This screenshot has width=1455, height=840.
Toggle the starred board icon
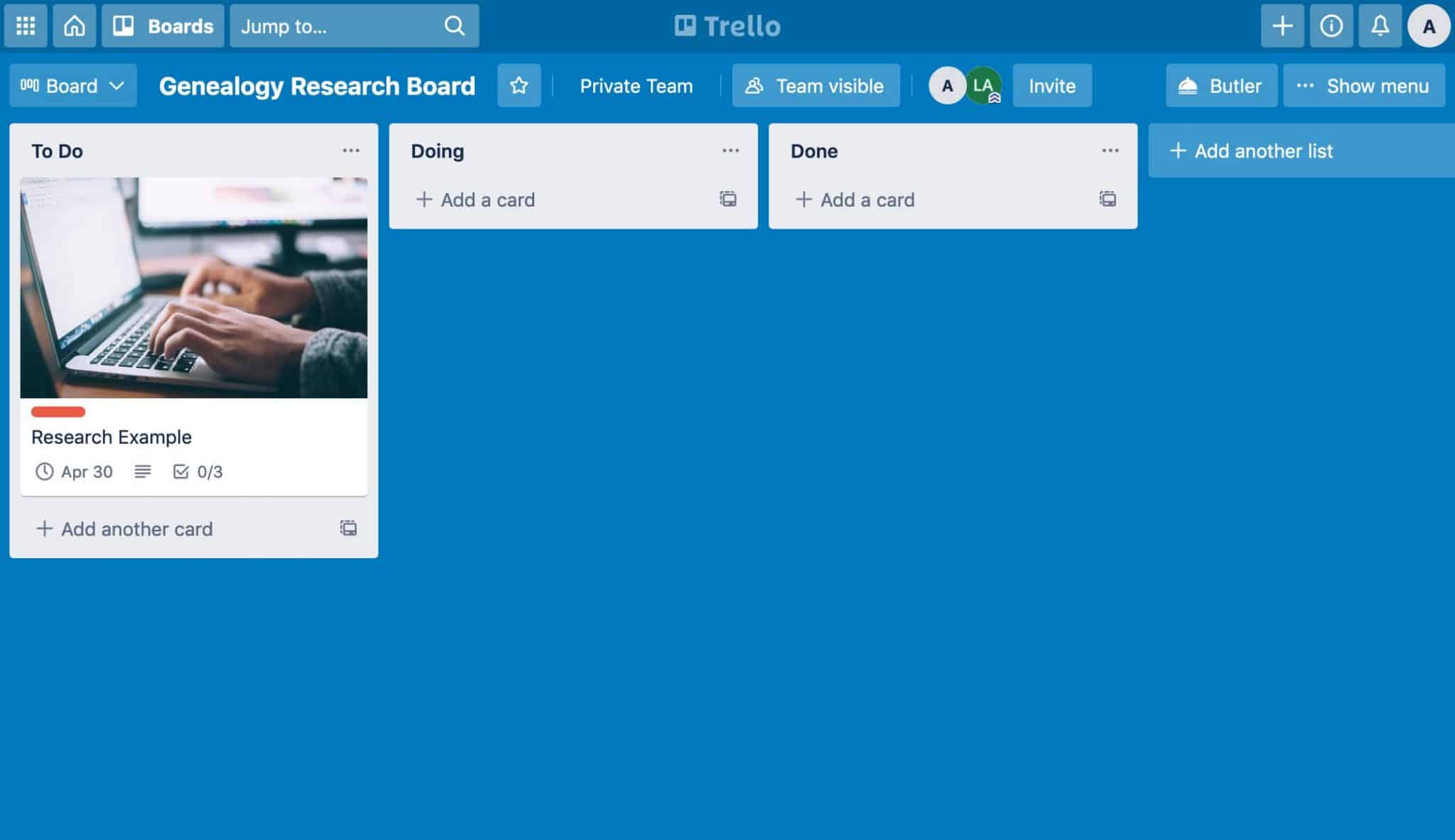[518, 85]
